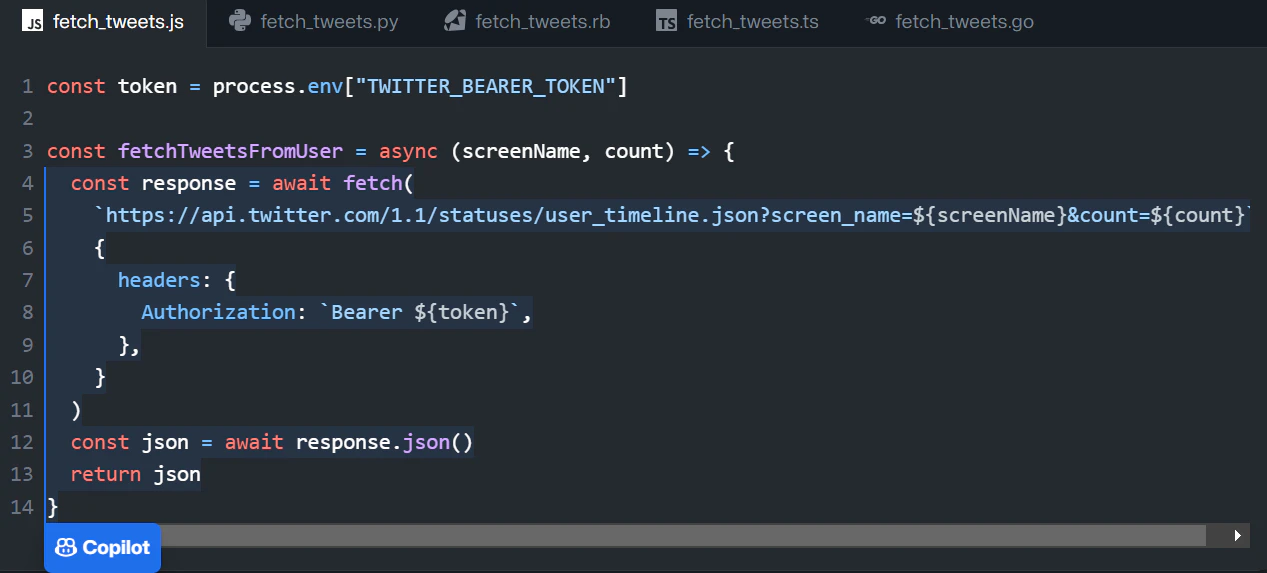Click the JS file icon
The width and height of the screenshot is (1267, 573).
(x=32, y=21)
